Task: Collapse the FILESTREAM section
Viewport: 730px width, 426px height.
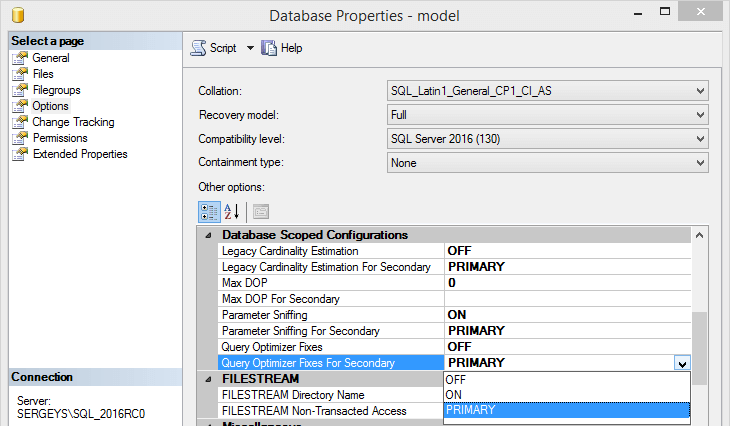Action: coord(208,379)
